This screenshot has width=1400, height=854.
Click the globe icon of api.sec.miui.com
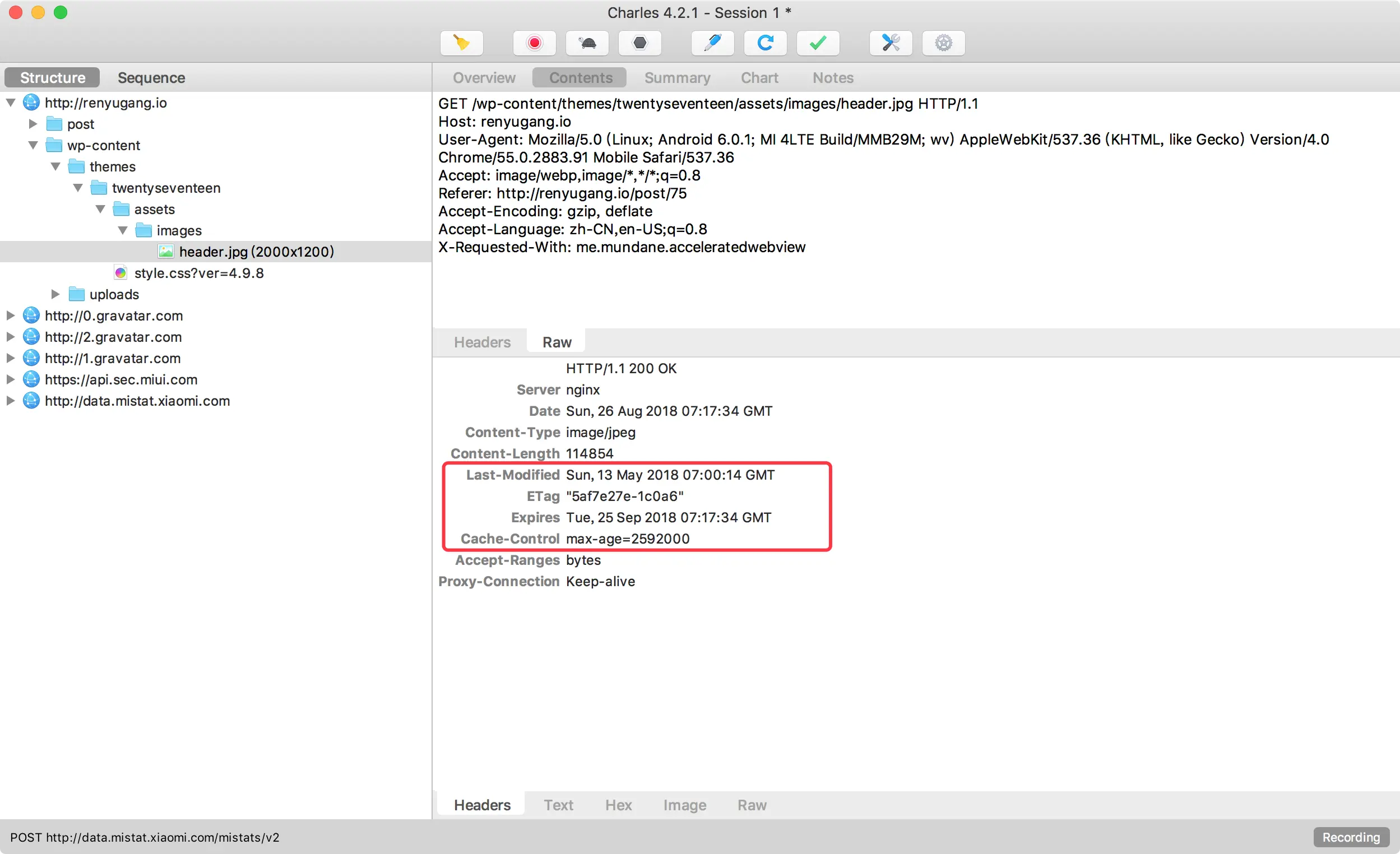click(31, 379)
